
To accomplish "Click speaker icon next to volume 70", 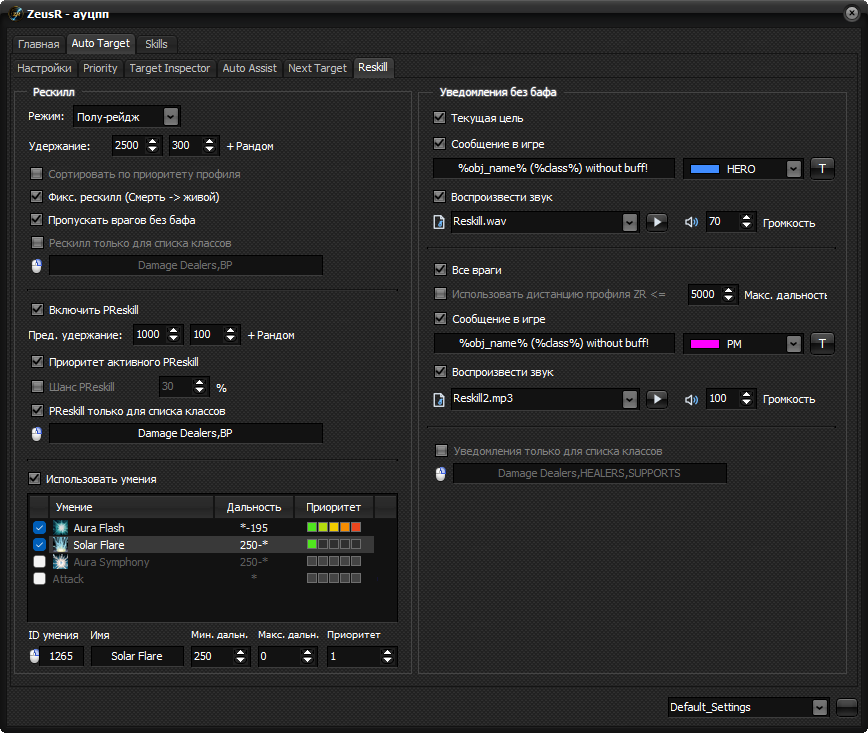I will tap(691, 222).
